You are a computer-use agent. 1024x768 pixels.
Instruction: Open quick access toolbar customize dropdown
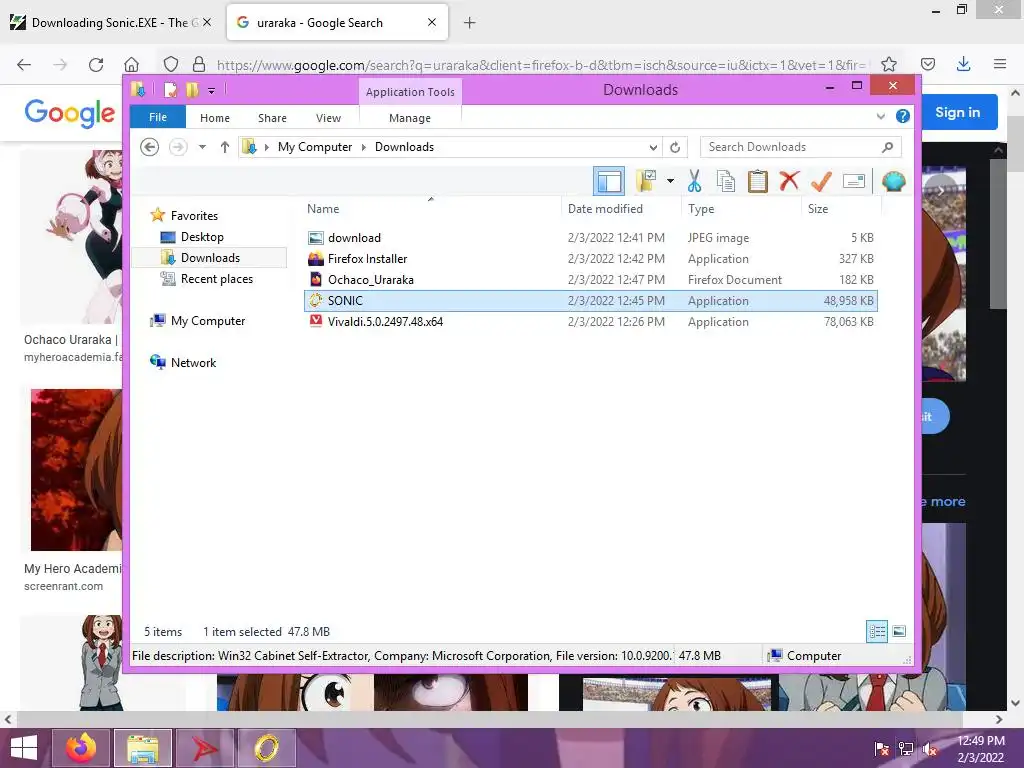(x=211, y=91)
